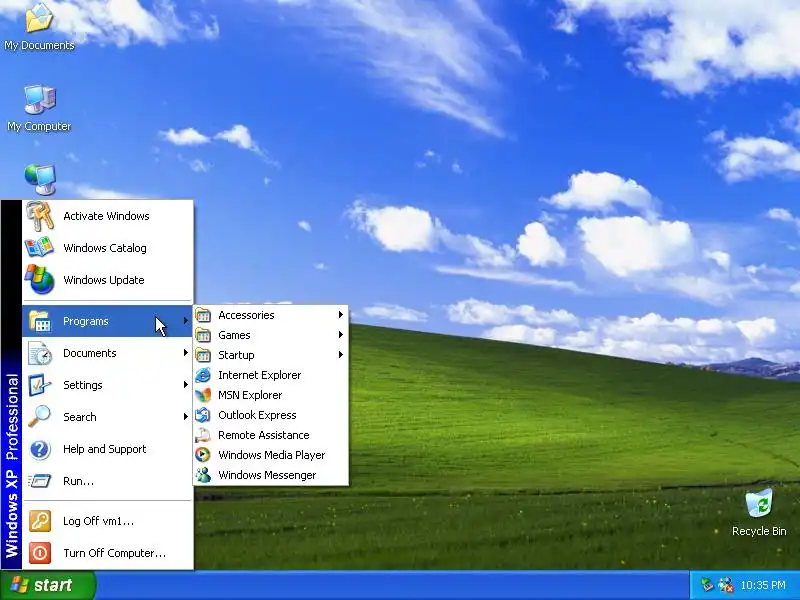Viewport: 800px width, 600px height.
Task: Choose Run... from the Start menu
Action: (x=108, y=481)
